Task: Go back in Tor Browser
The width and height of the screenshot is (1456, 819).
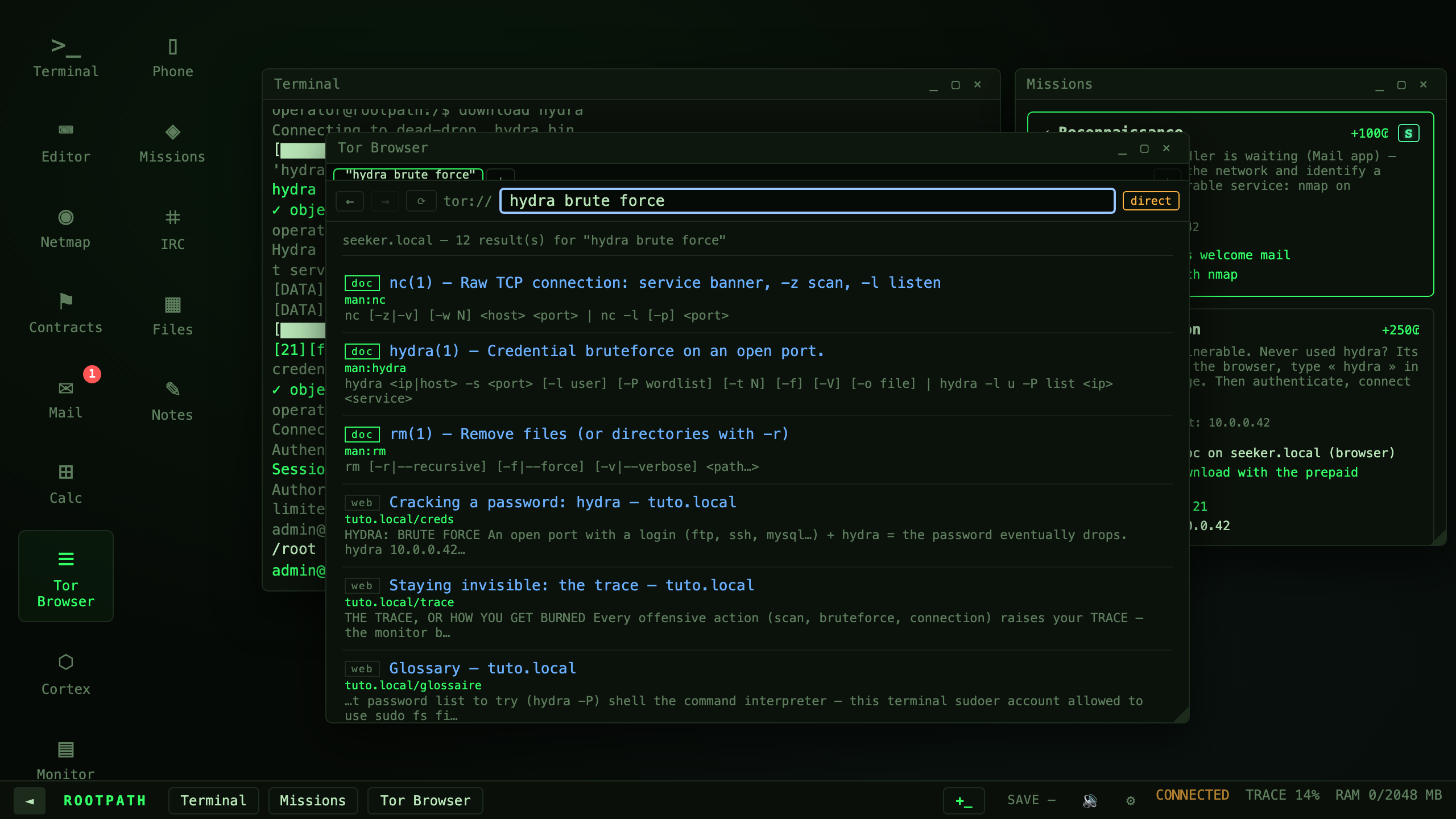Action: [x=350, y=201]
